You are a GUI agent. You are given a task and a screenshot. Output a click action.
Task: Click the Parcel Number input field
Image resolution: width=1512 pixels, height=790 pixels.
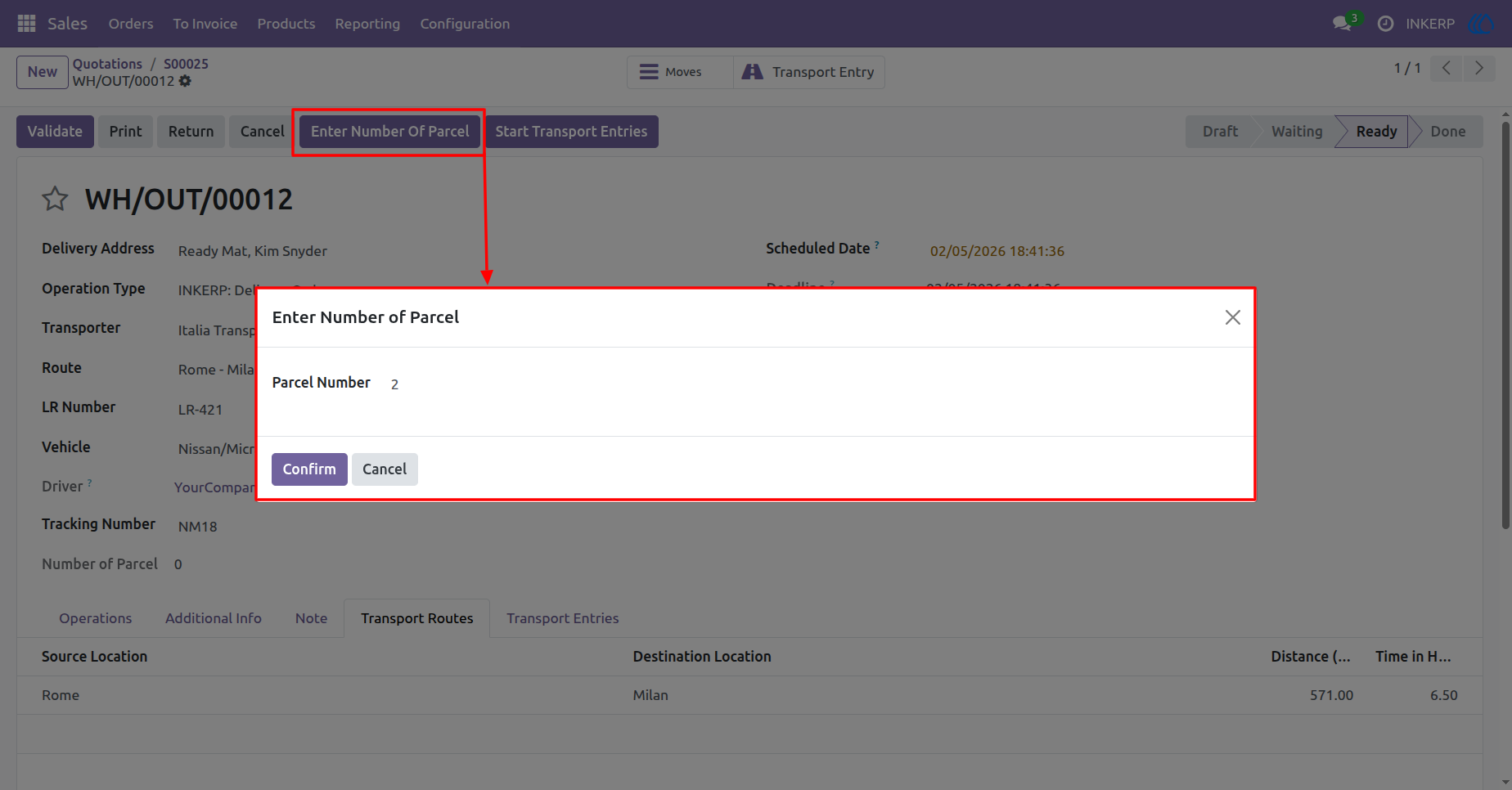pos(814,384)
